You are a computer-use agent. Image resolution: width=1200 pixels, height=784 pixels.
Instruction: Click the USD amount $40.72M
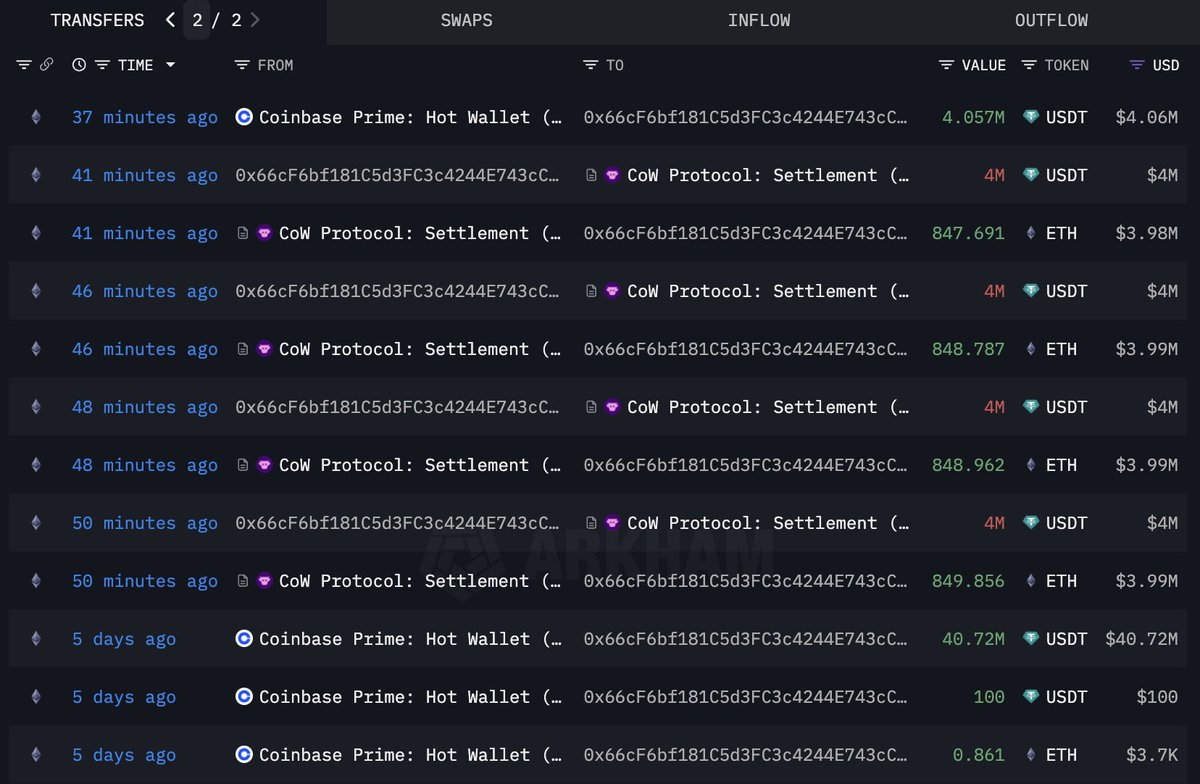click(x=1142, y=639)
